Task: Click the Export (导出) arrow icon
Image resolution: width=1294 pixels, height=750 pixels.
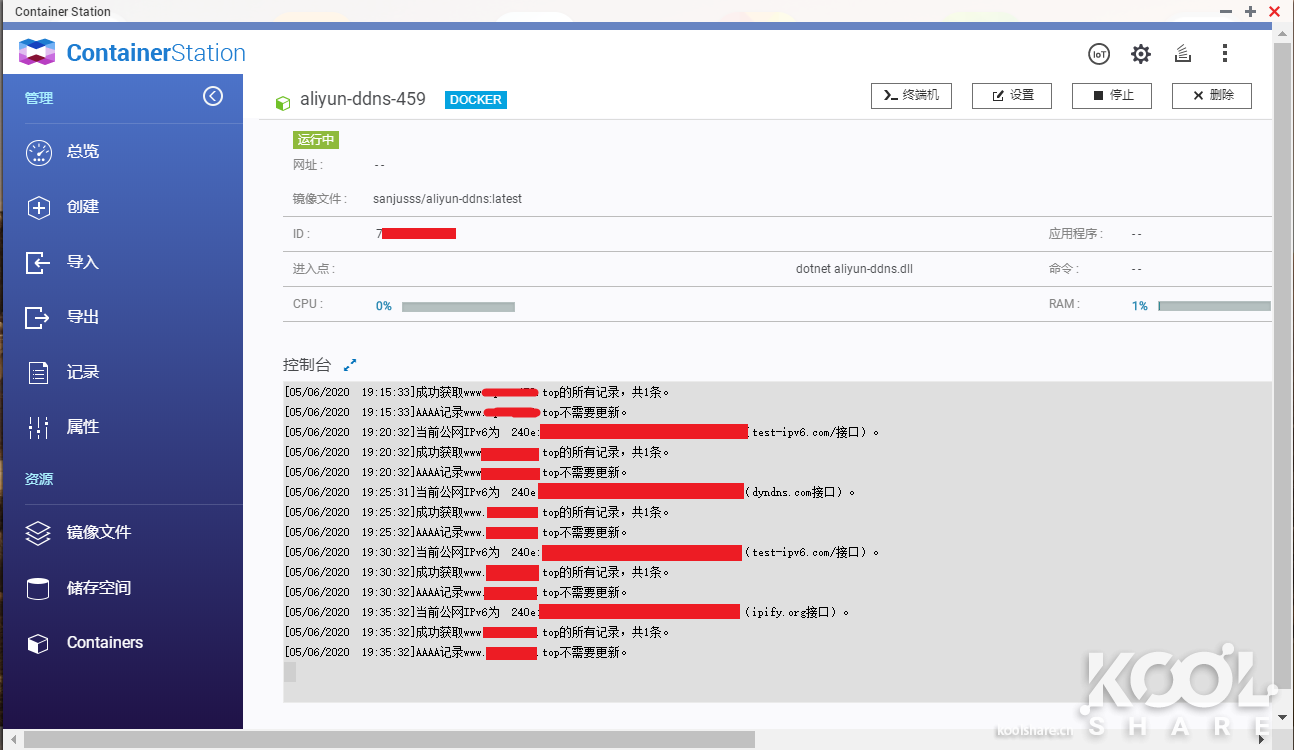Action: 38,317
